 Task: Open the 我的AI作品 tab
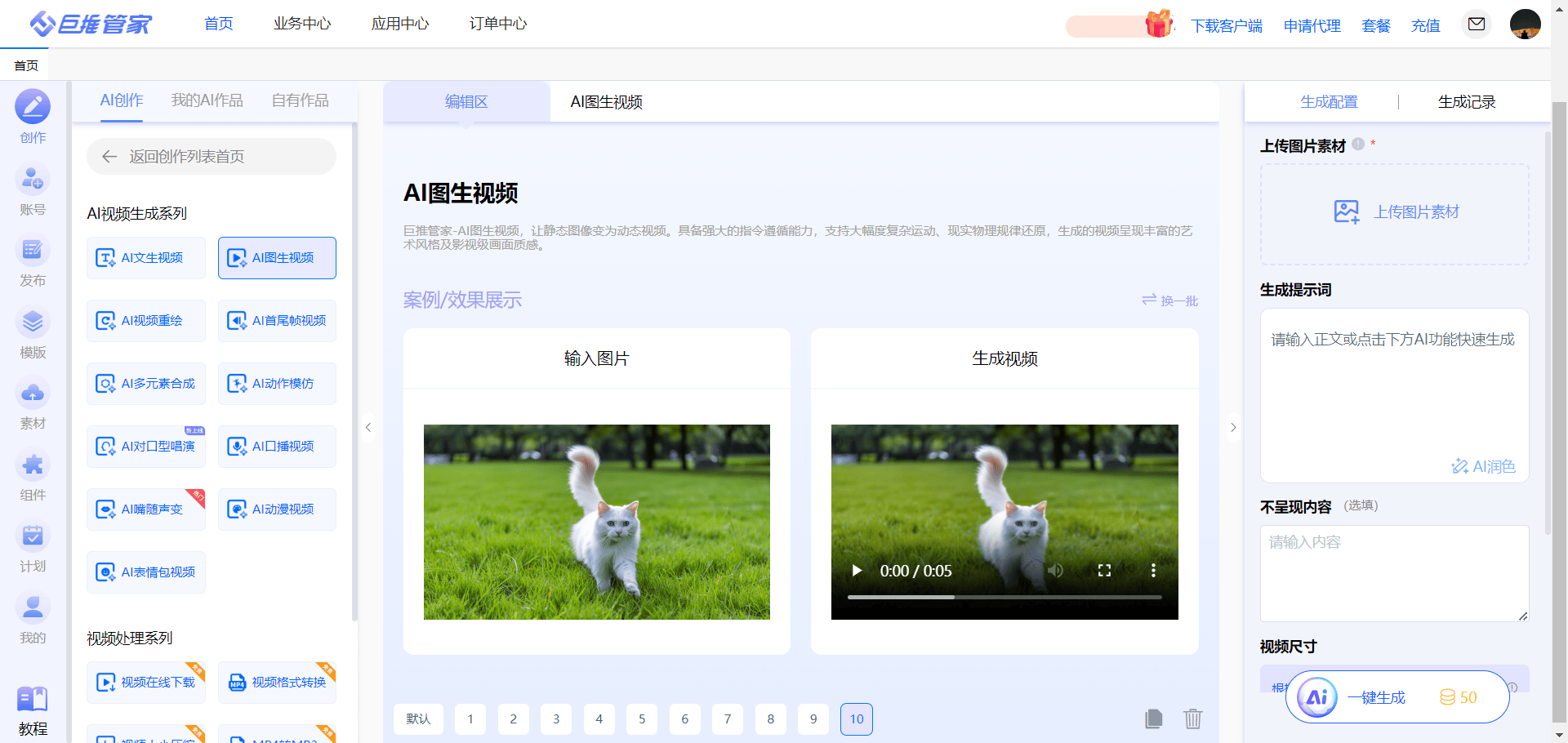(207, 100)
